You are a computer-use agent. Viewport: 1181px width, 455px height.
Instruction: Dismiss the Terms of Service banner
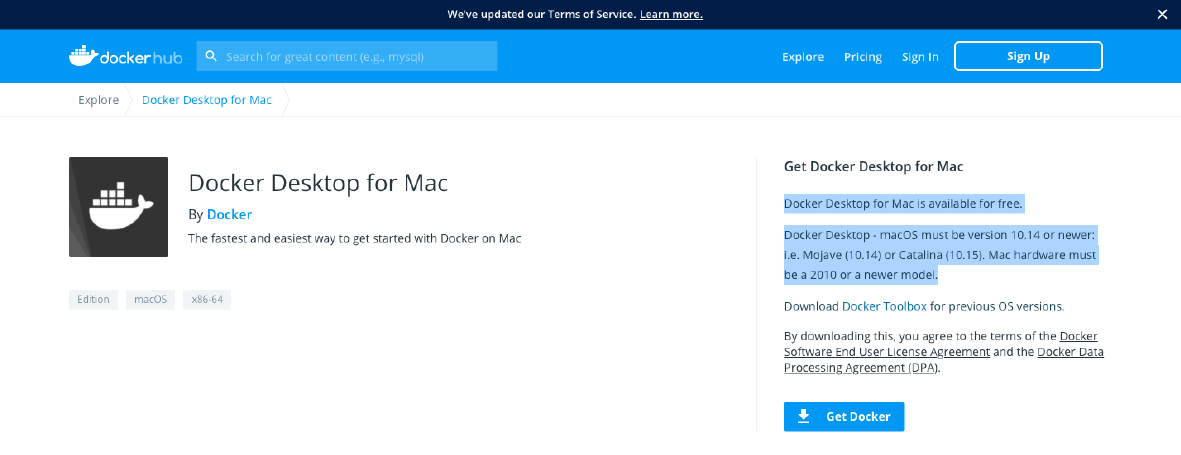pyautogui.click(x=1162, y=14)
